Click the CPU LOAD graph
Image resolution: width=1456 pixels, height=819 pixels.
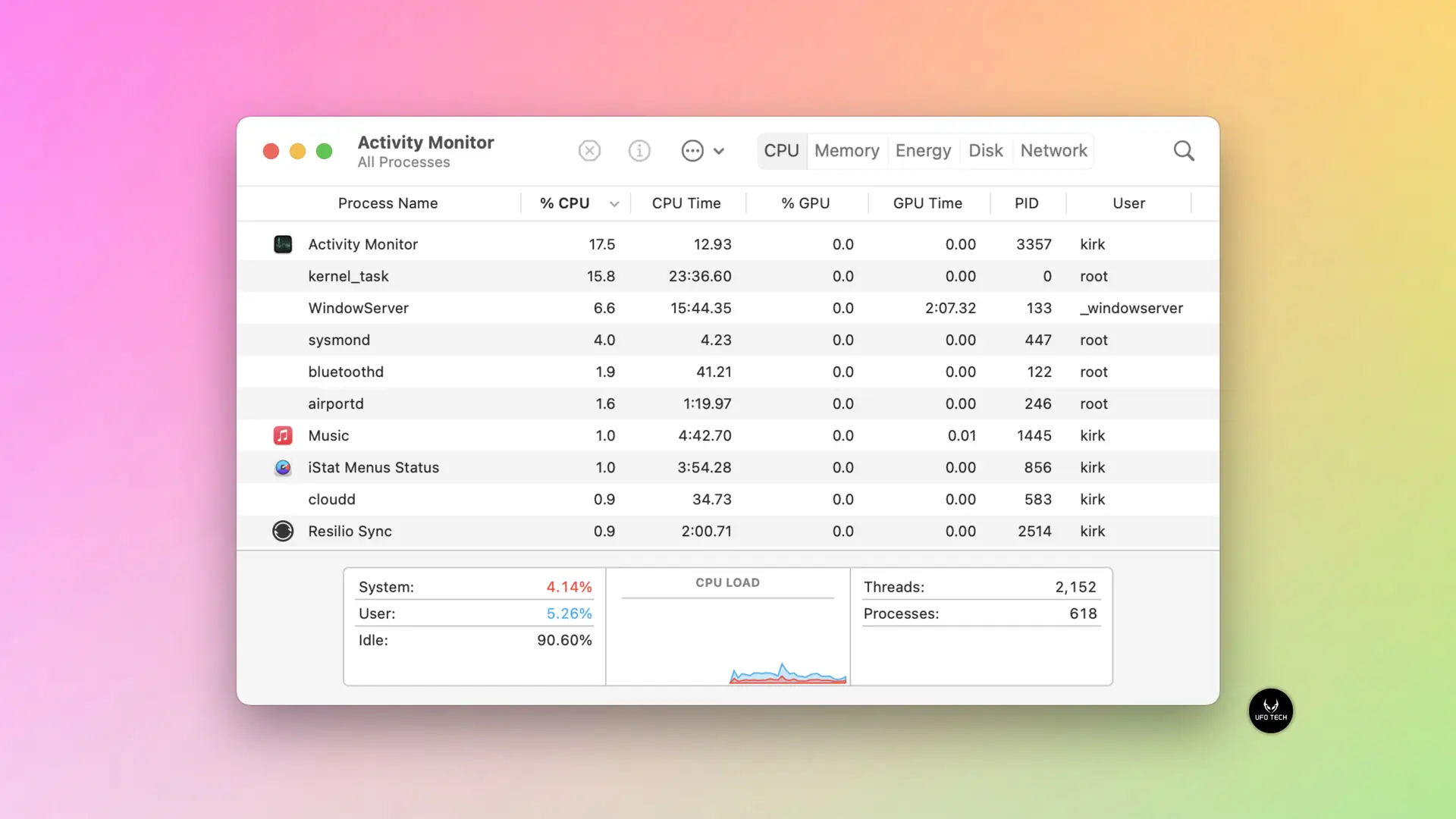click(x=728, y=626)
